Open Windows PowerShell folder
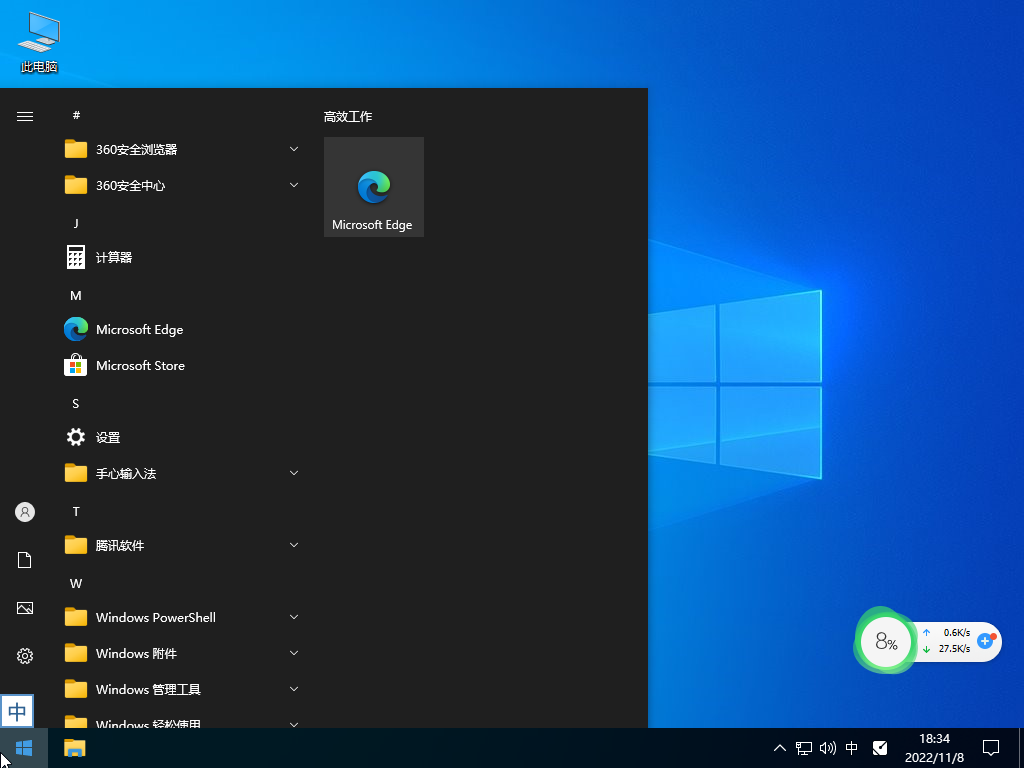 tap(182, 617)
